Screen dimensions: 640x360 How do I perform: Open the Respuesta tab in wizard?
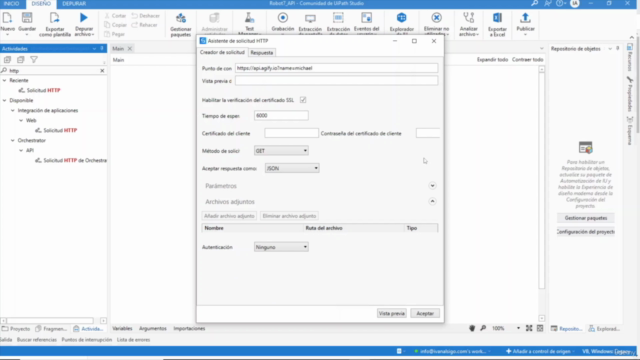[x=262, y=53]
